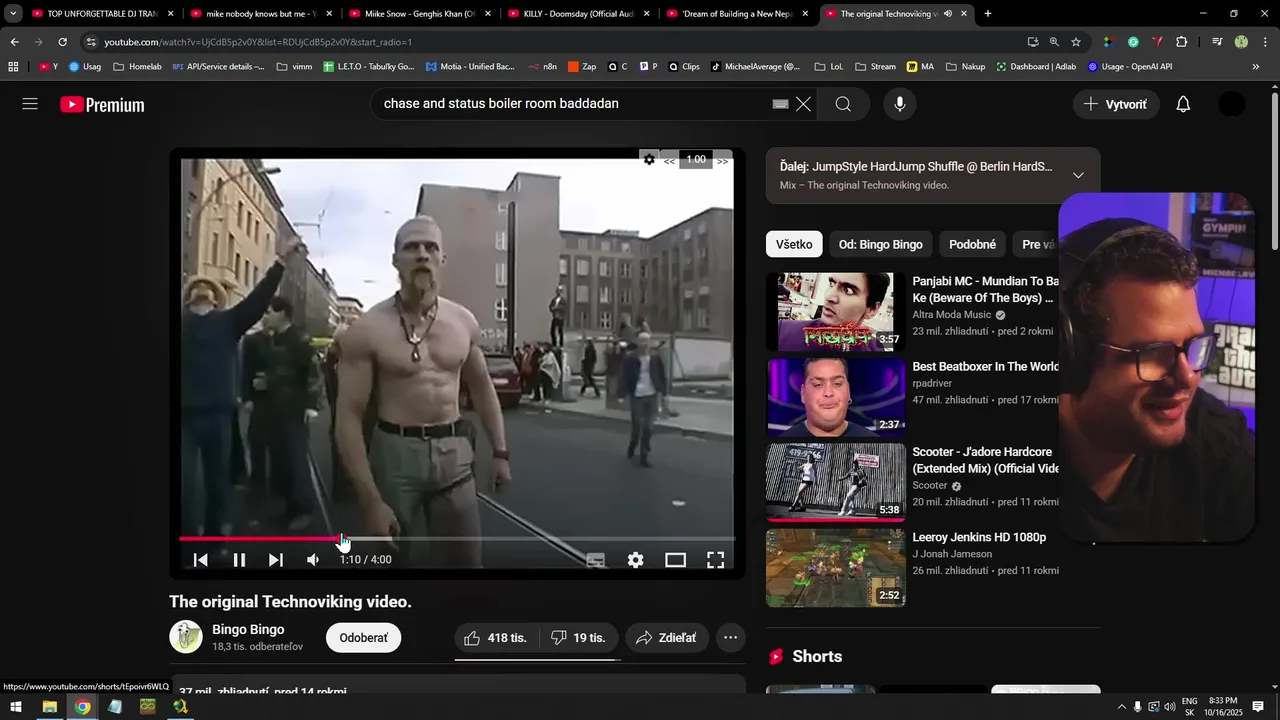This screenshot has width=1280, height=720.
Task: Clear the search box with the X
Action: (803, 104)
